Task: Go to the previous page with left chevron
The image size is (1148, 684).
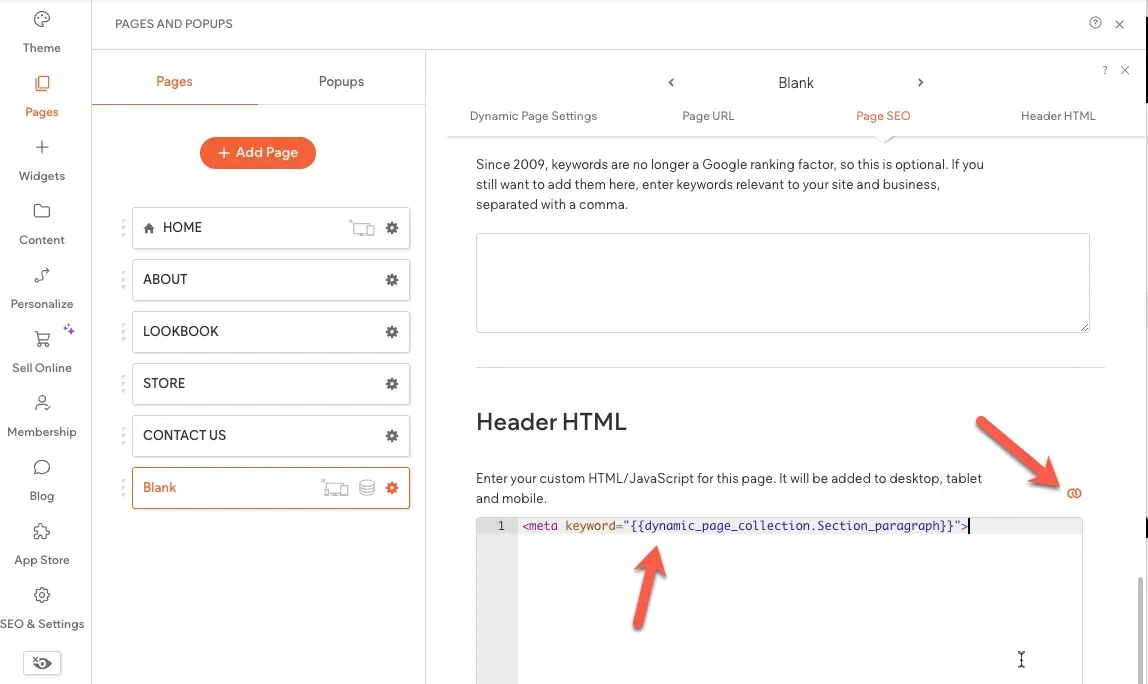Action: (671, 82)
